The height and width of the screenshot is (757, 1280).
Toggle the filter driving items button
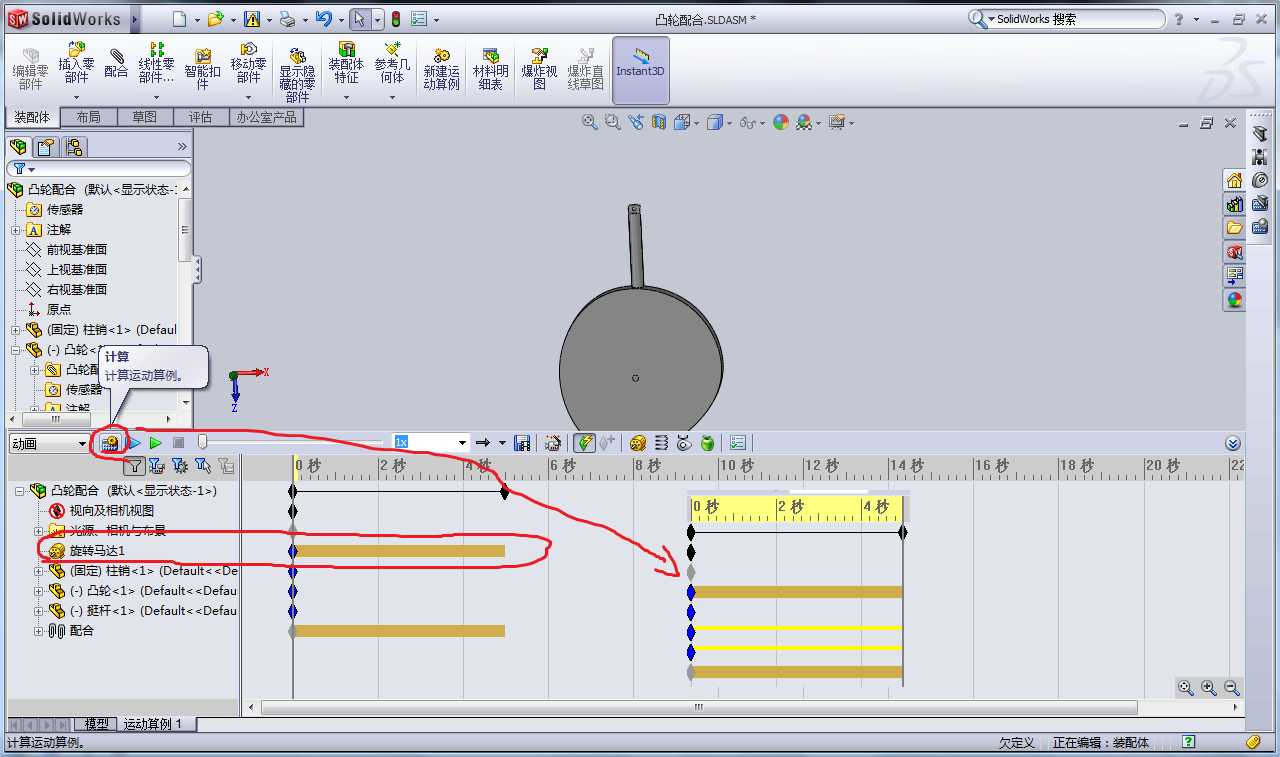click(180, 465)
